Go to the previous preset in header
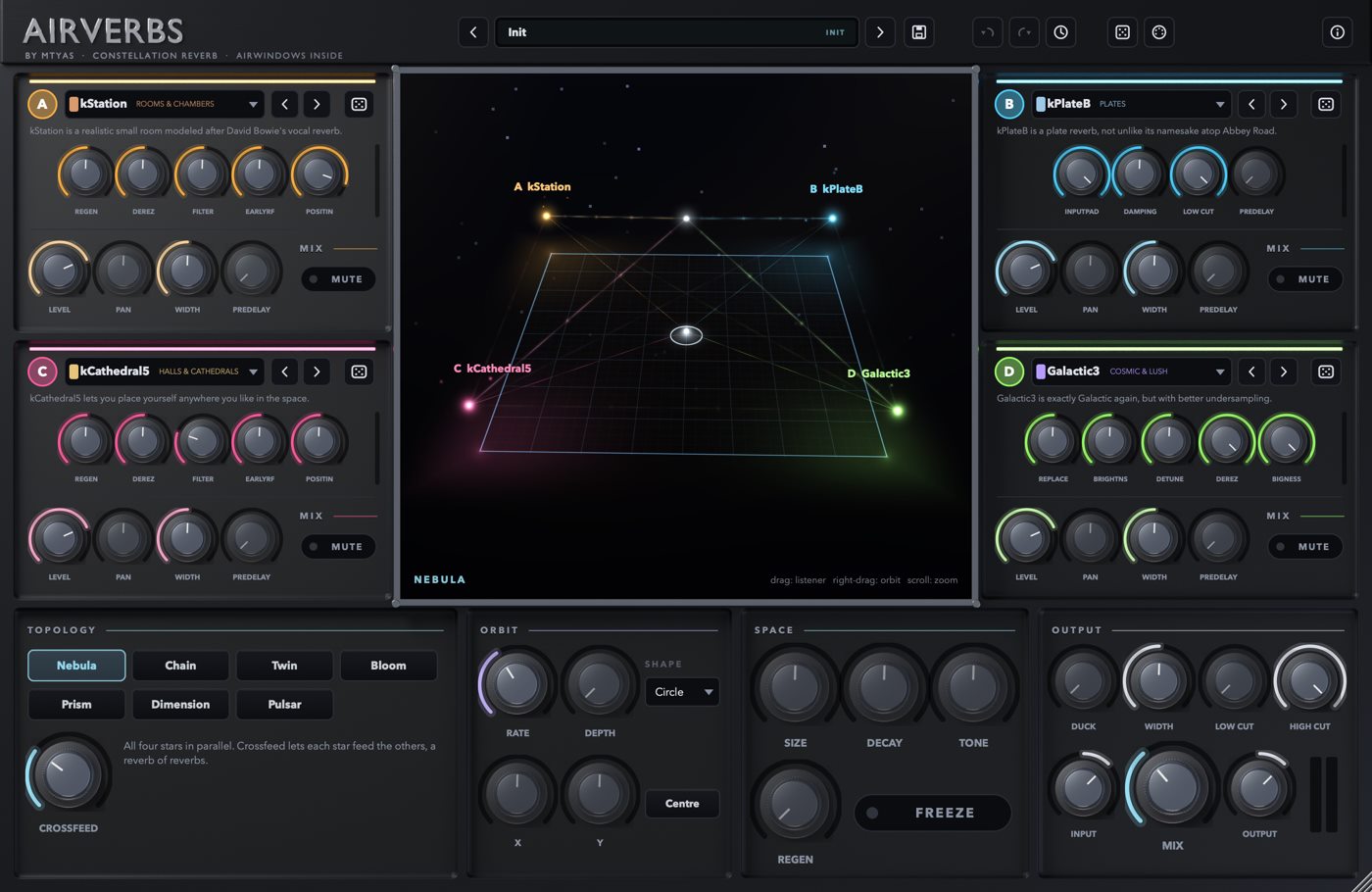 point(473,32)
